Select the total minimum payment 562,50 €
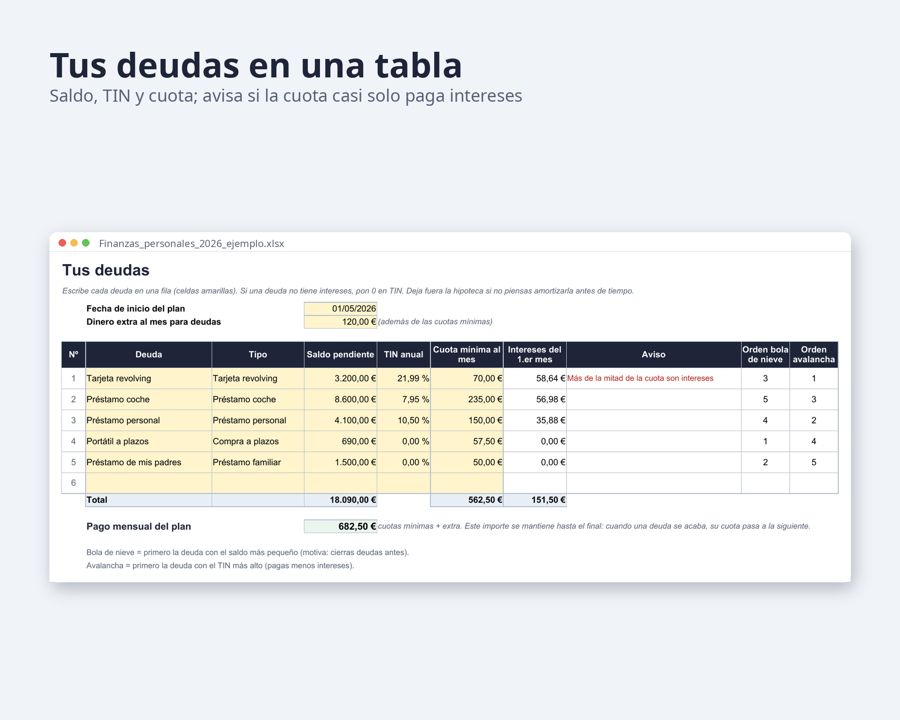This screenshot has width=900, height=720. [x=467, y=500]
